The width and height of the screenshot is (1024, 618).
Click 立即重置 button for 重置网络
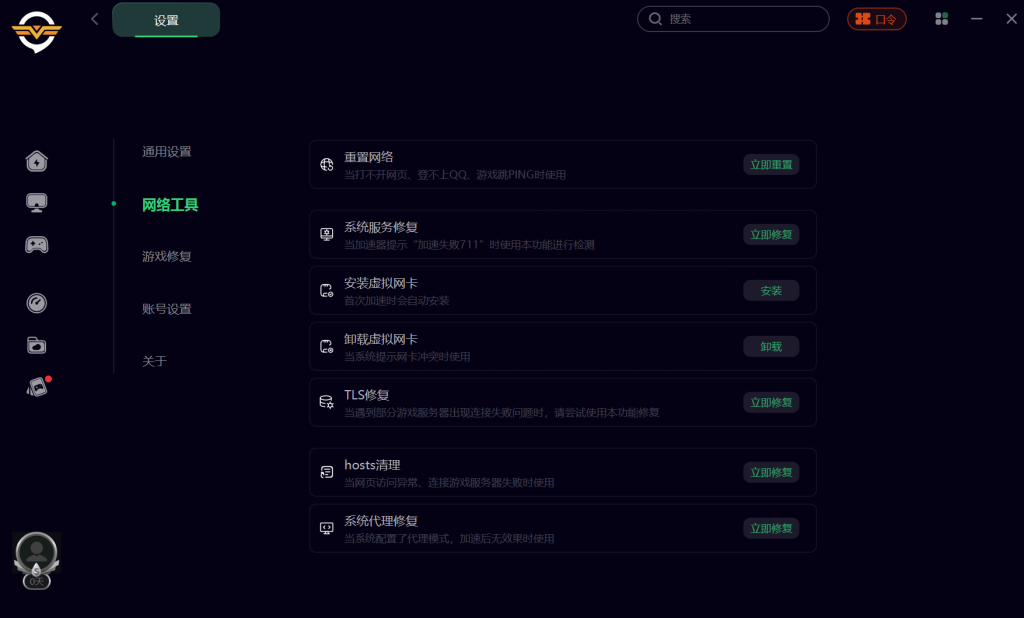[771, 165]
